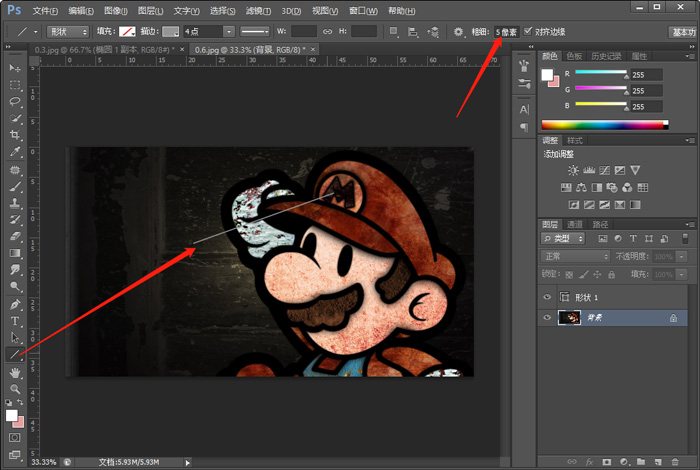Select the Clone Stamp tool
700x470 pixels.
pyautogui.click(x=15, y=203)
